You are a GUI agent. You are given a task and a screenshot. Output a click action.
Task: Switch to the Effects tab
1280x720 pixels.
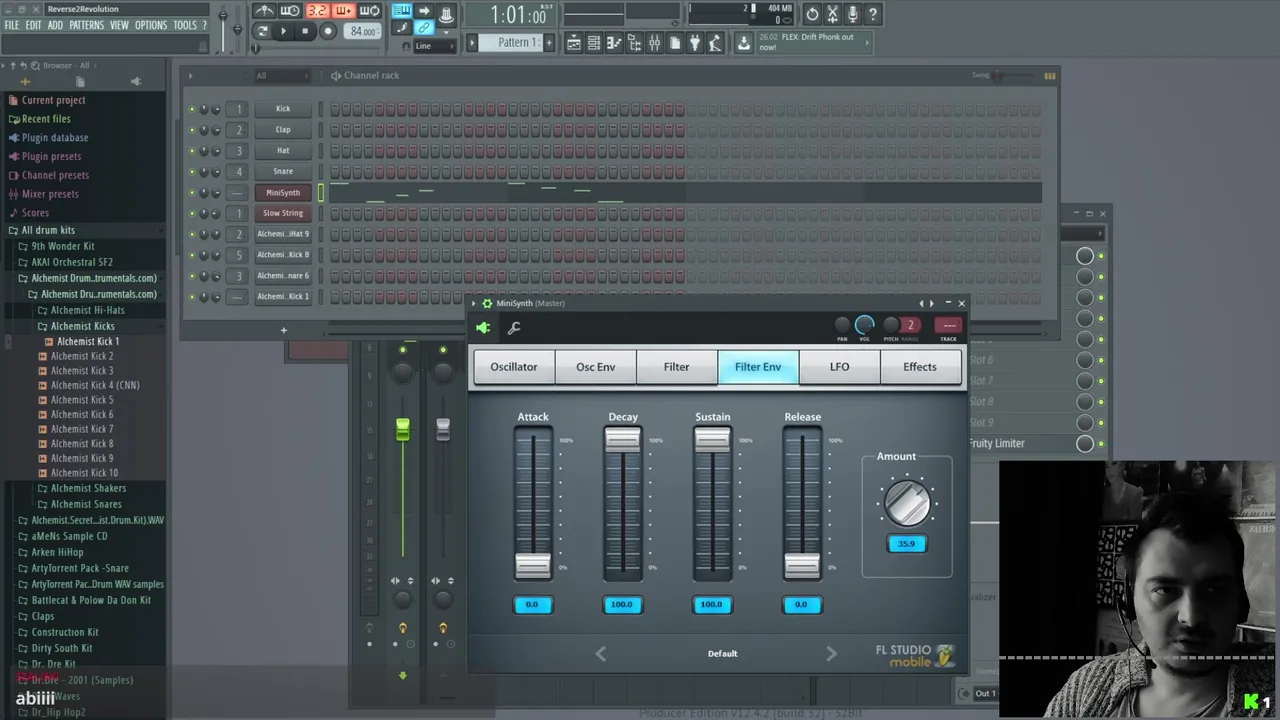920,367
